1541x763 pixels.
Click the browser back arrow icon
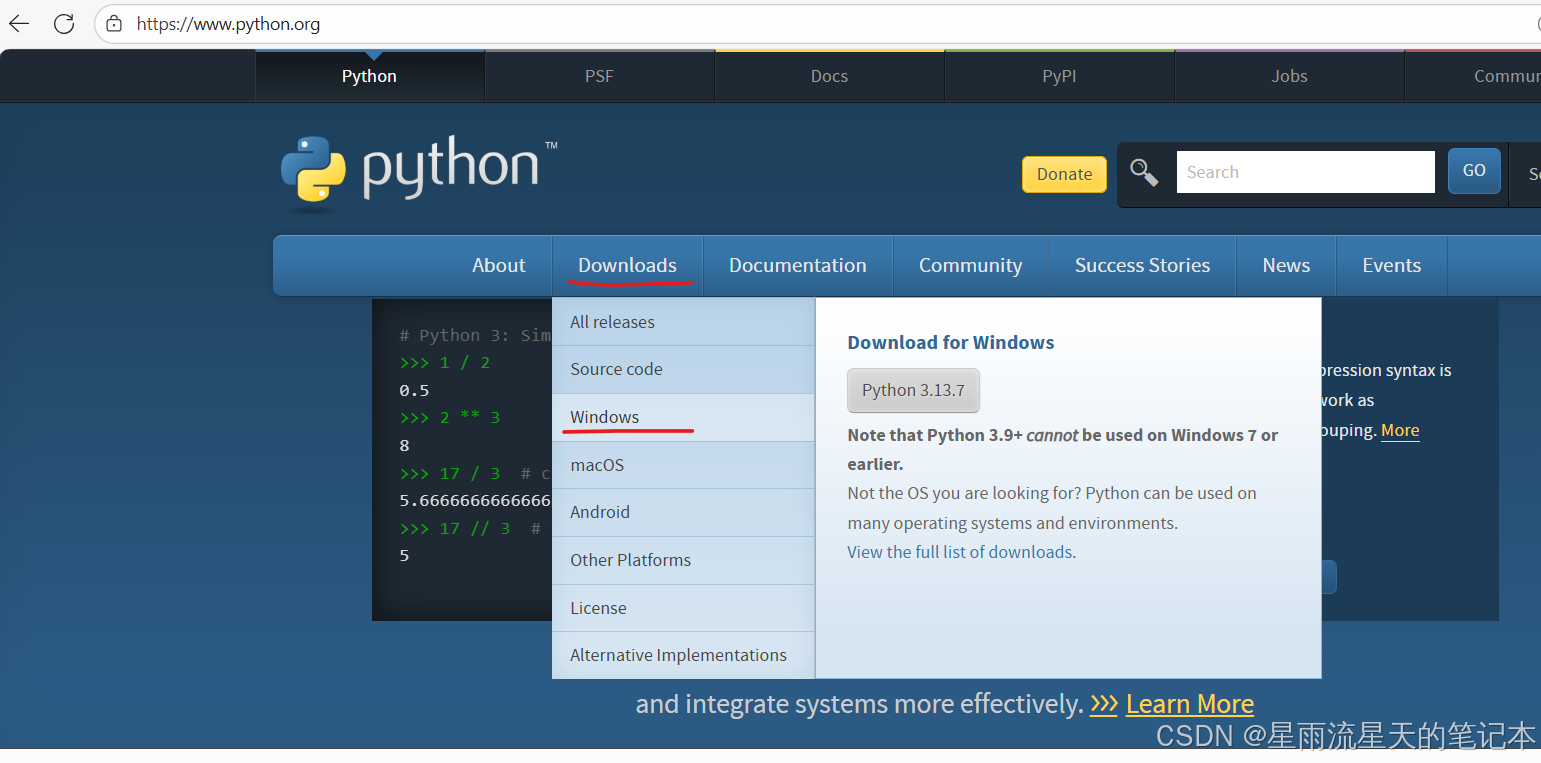click(18, 24)
